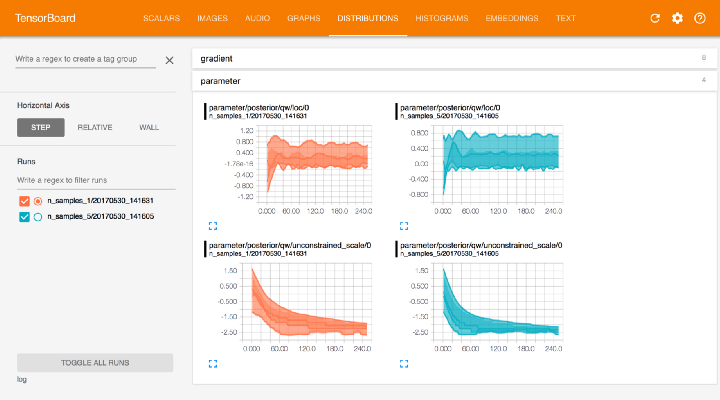
Task: Open the Scalars tab
Action: [162, 18]
